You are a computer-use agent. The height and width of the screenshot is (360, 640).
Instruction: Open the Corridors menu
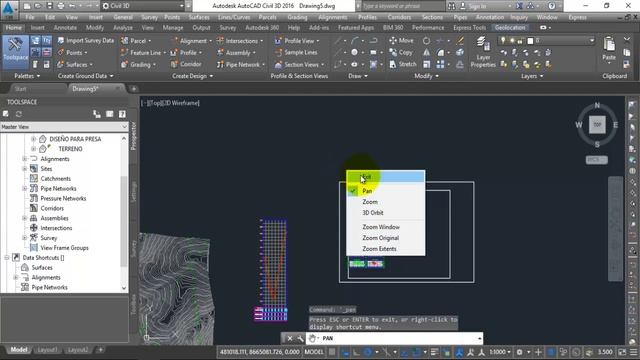pyautogui.click(x=399, y=17)
